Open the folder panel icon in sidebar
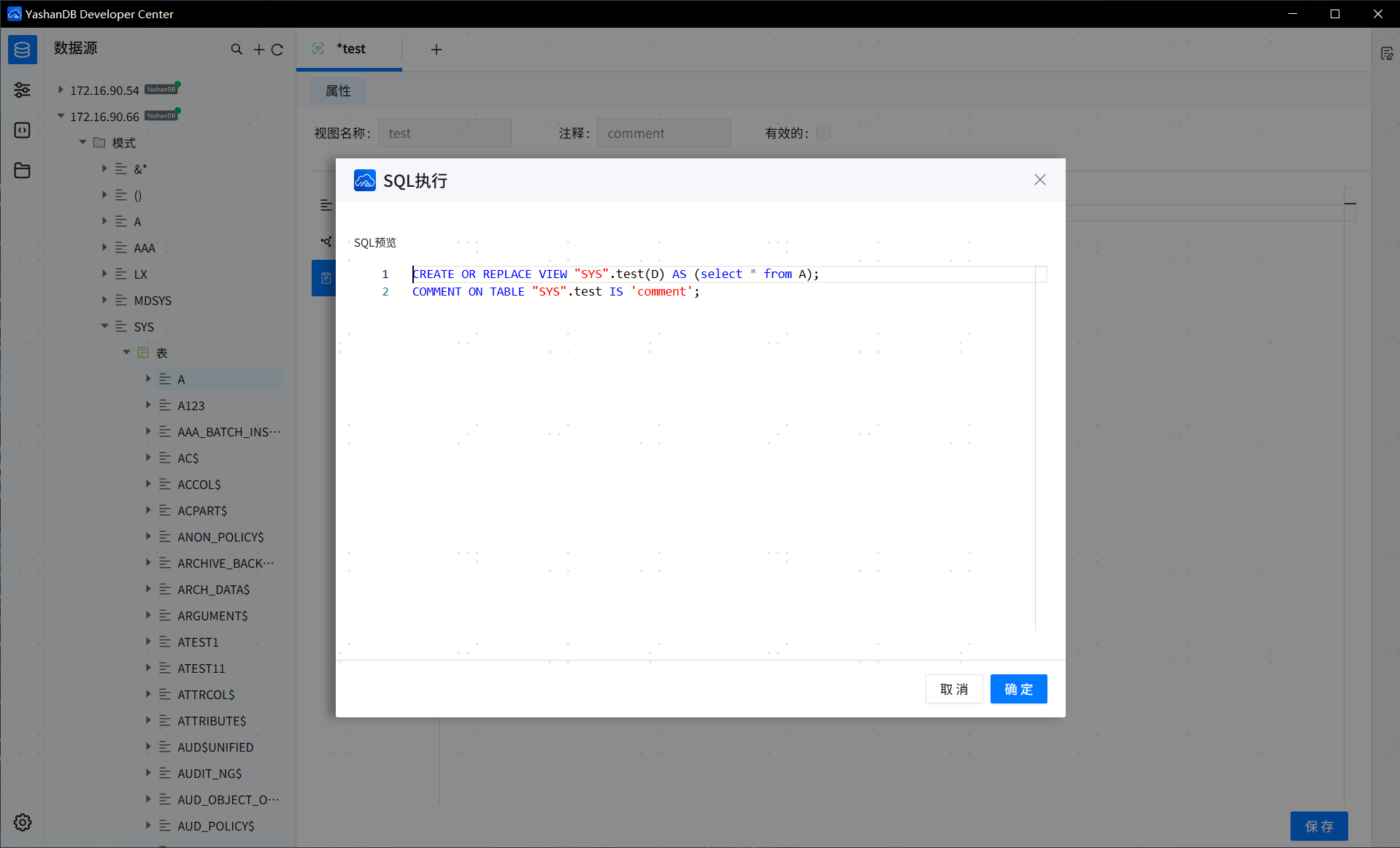The width and height of the screenshot is (1400, 848). pos(22,170)
